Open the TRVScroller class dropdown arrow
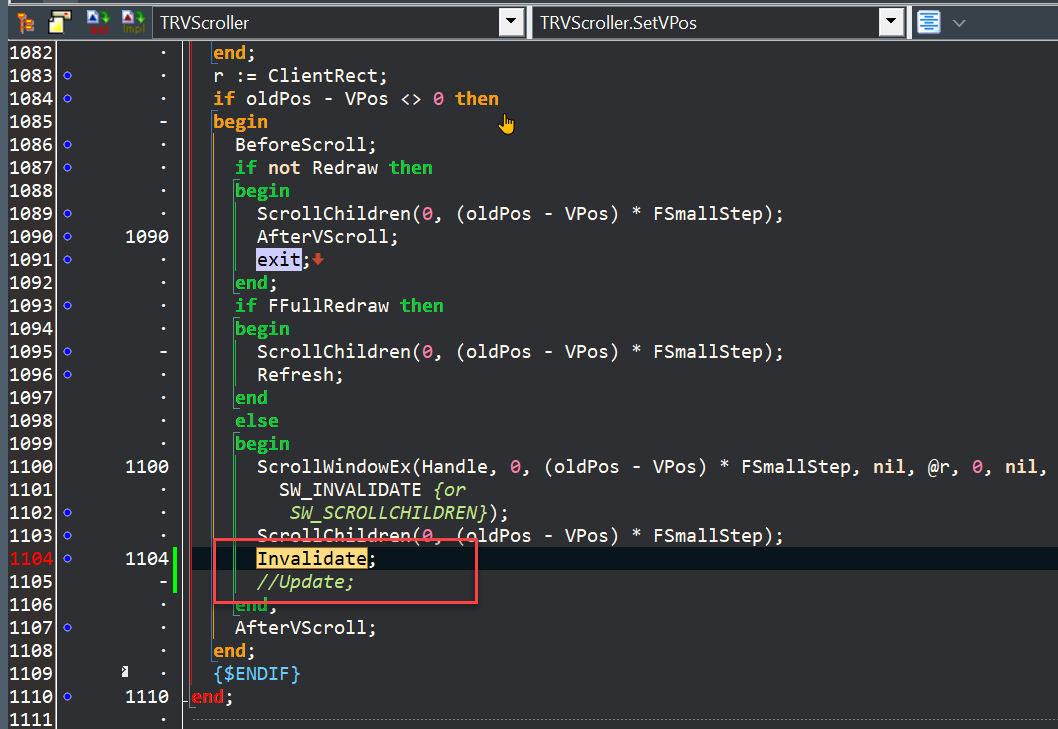This screenshot has width=1058, height=729. tap(511, 22)
